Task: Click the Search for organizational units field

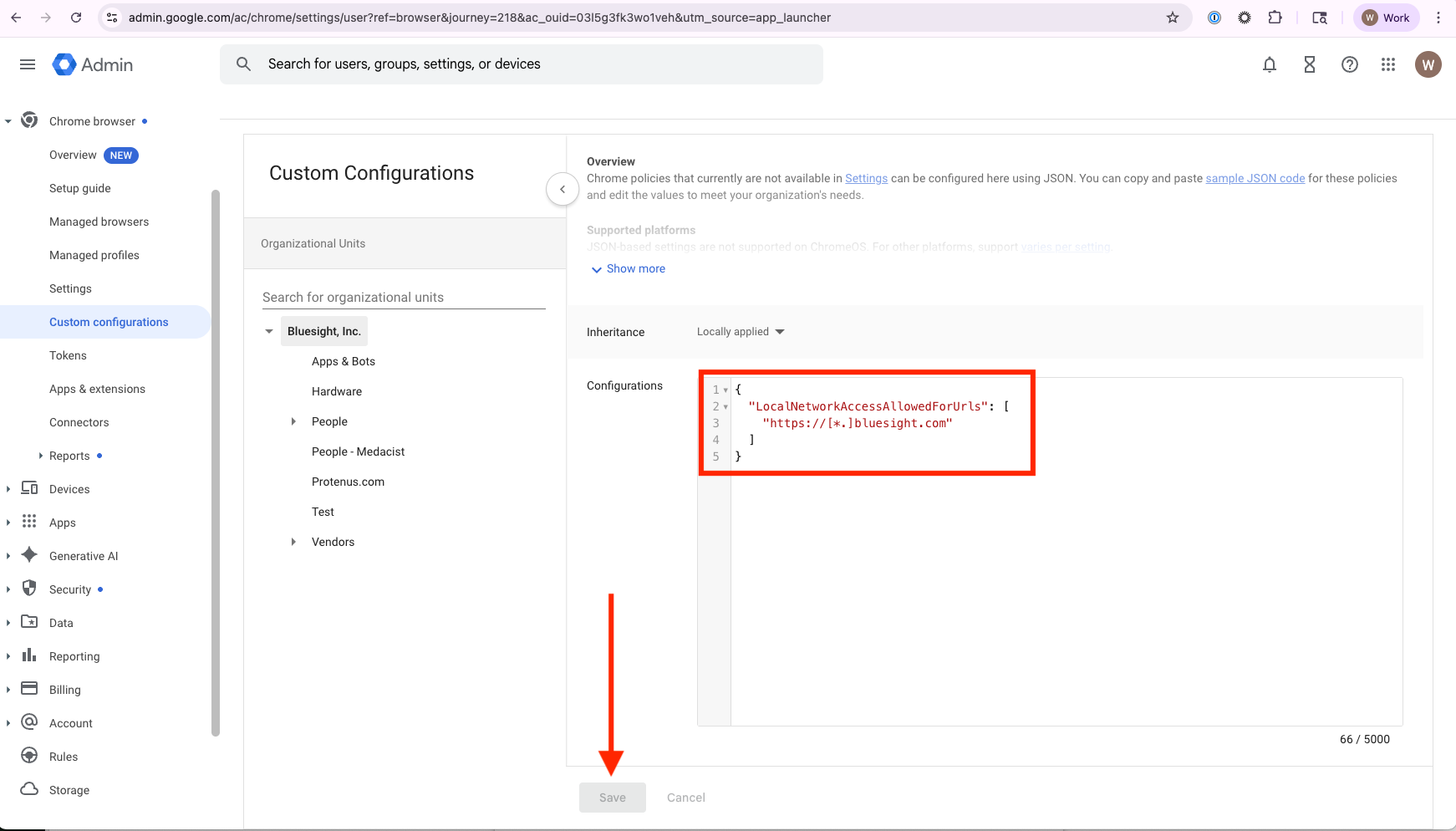Action: point(404,298)
